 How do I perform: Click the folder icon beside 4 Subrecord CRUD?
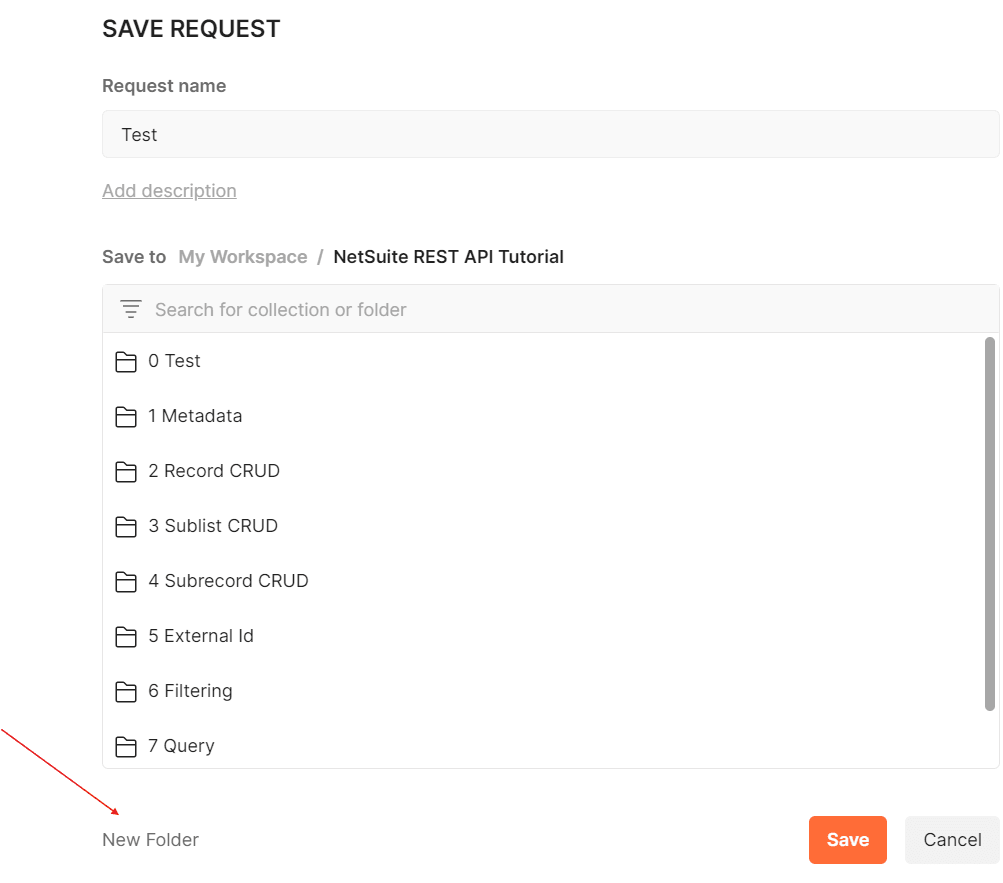point(125,581)
